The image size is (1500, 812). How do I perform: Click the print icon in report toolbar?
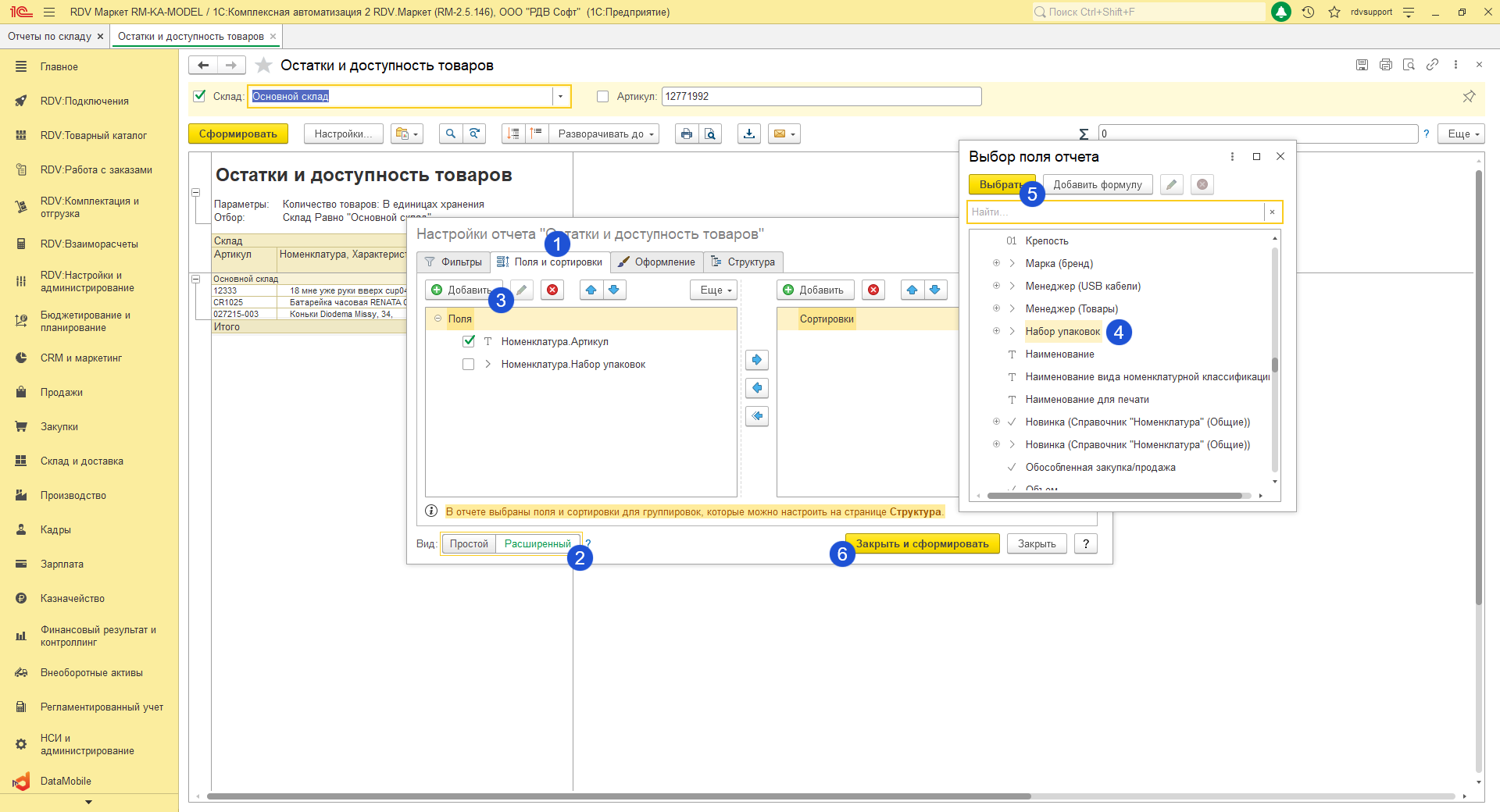click(x=686, y=134)
